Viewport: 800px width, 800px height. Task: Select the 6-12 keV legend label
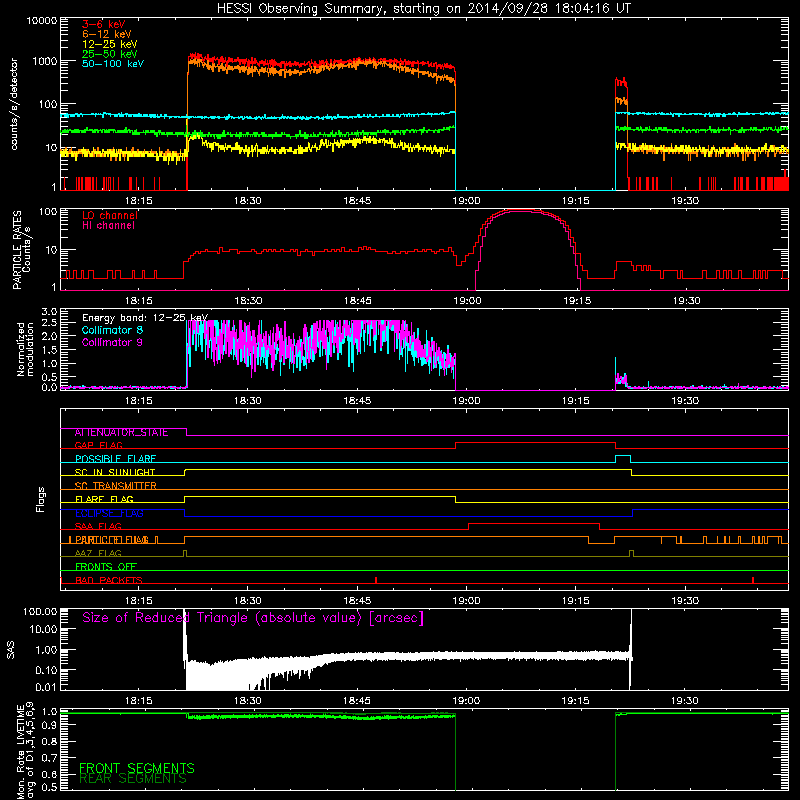tap(107, 34)
